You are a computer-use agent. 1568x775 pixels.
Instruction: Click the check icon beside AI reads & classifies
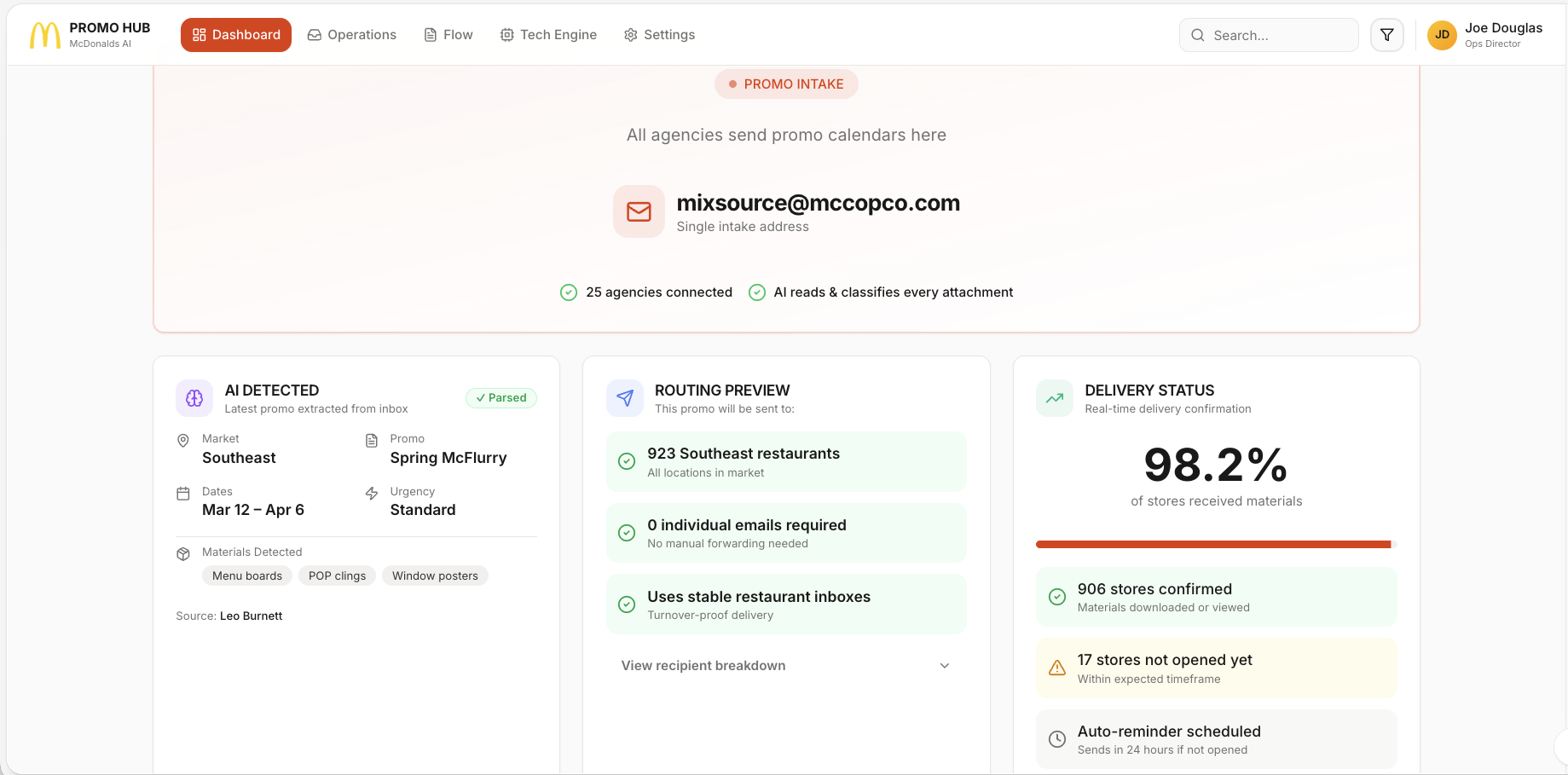[x=757, y=292]
